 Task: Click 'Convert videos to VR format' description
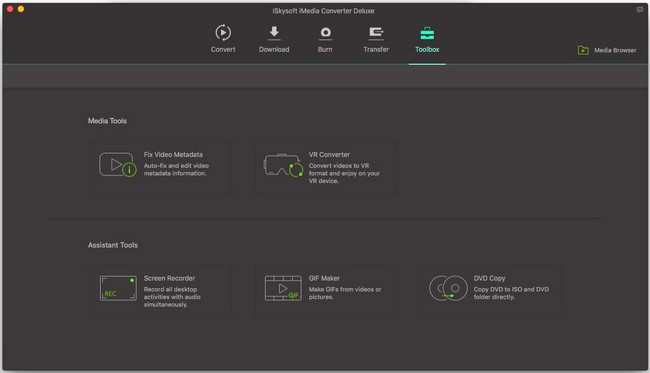click(344, 173)
